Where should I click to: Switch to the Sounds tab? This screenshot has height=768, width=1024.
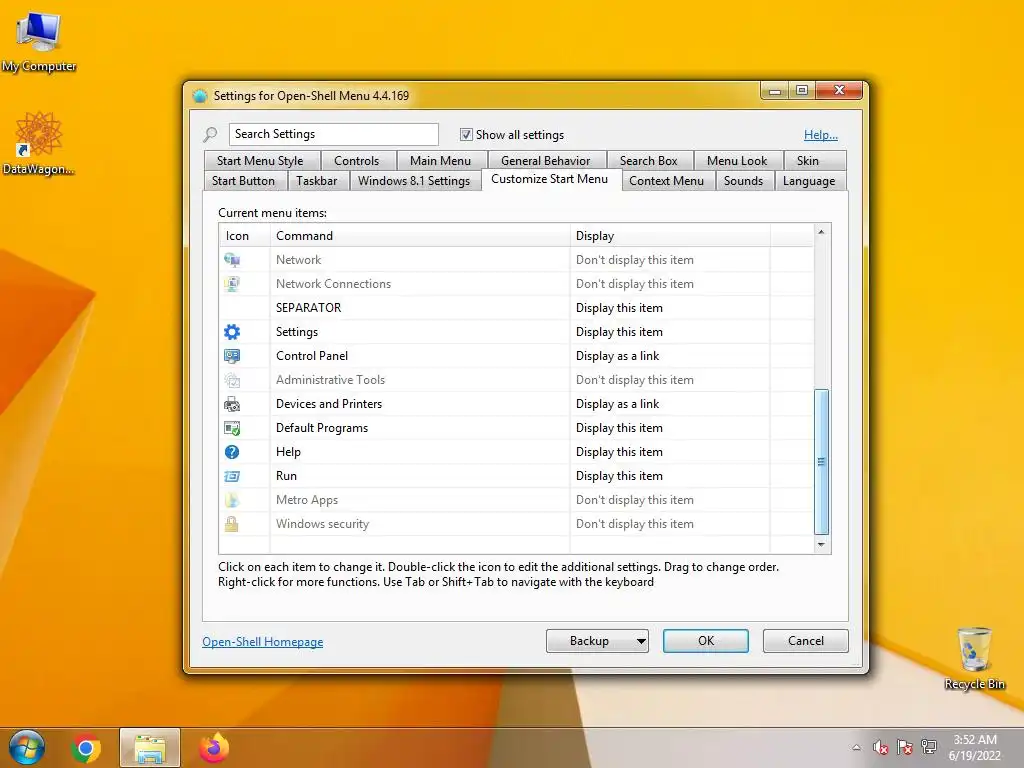(x=744, y=181)
